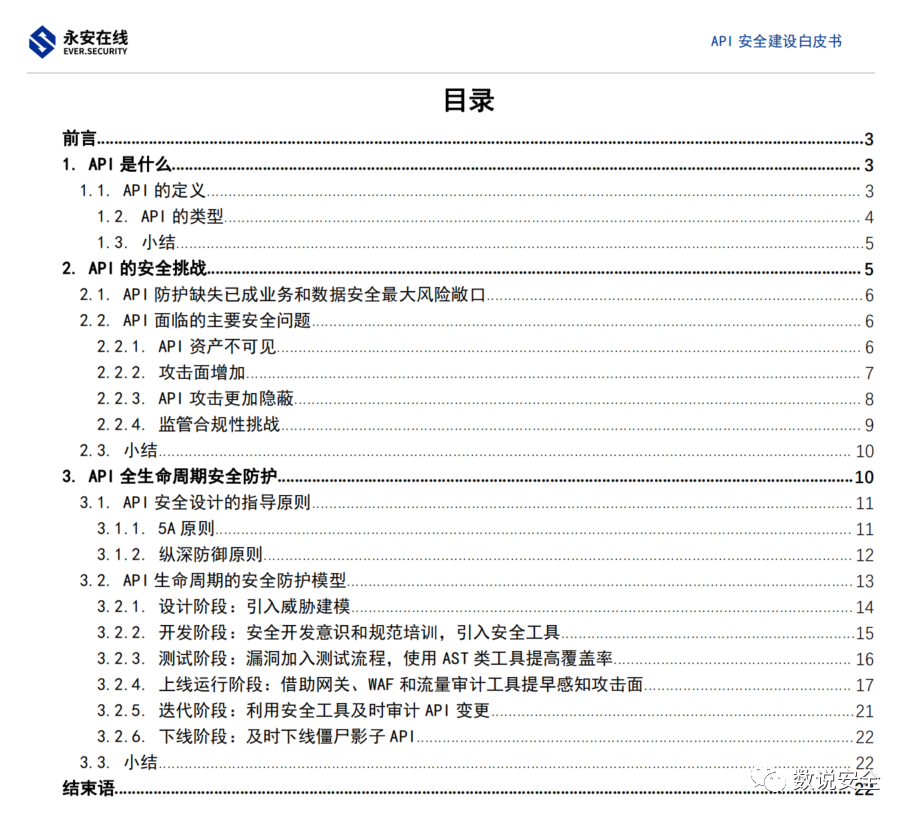
Task: Open the 前言 entry
Action: point(468,139)
